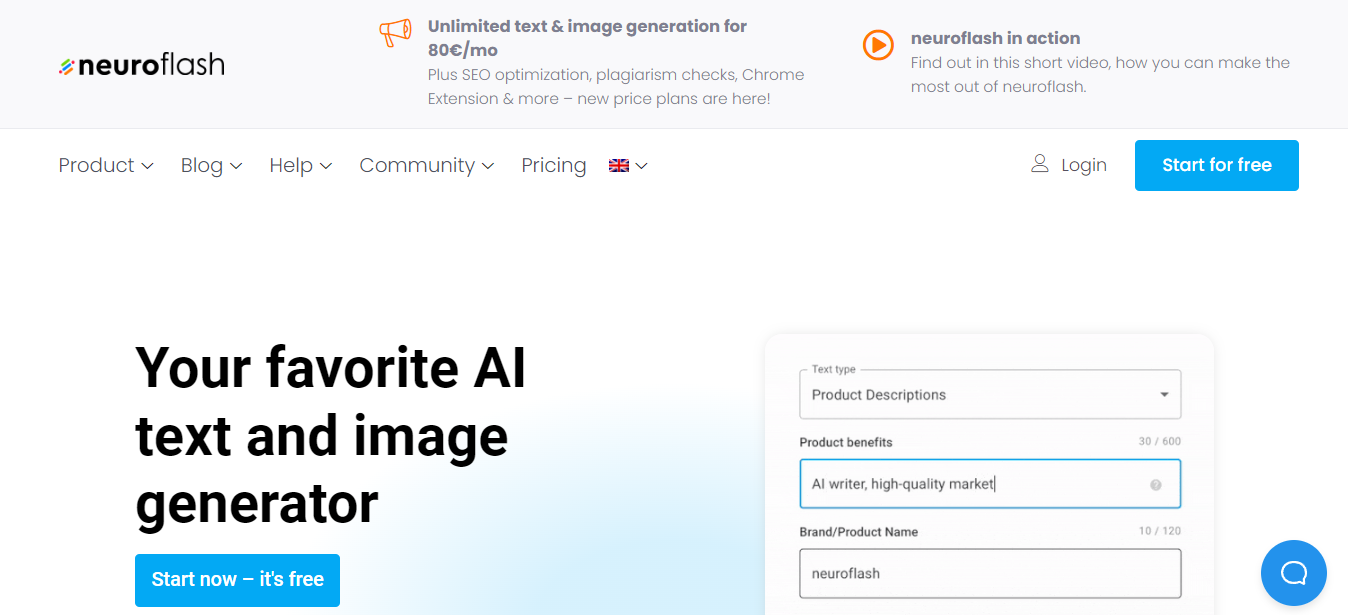Expand the Product menu
The height and width of the screenshot is (615, 1348).
click(106, 165)
